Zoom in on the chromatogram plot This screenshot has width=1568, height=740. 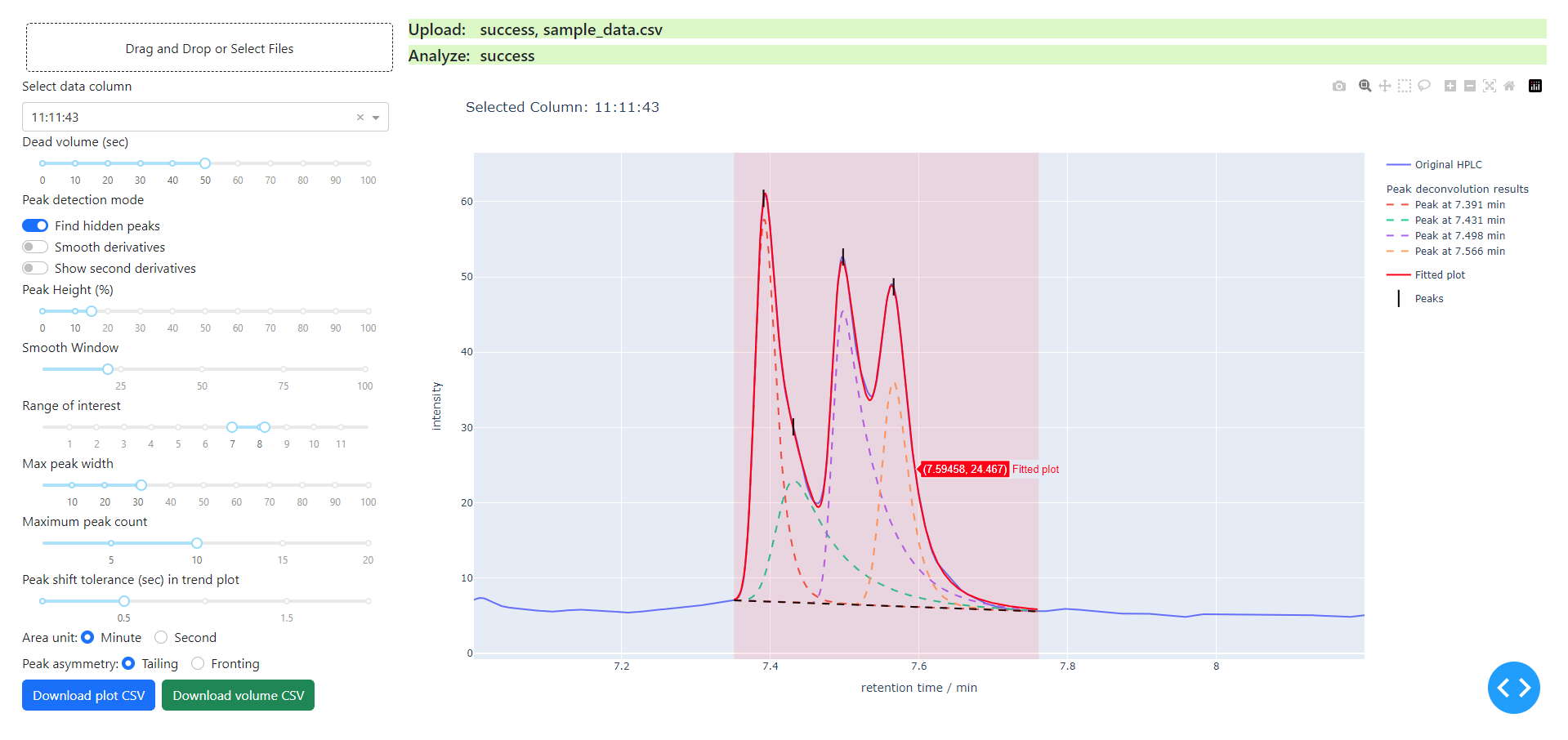click(x=1450, y=86)
